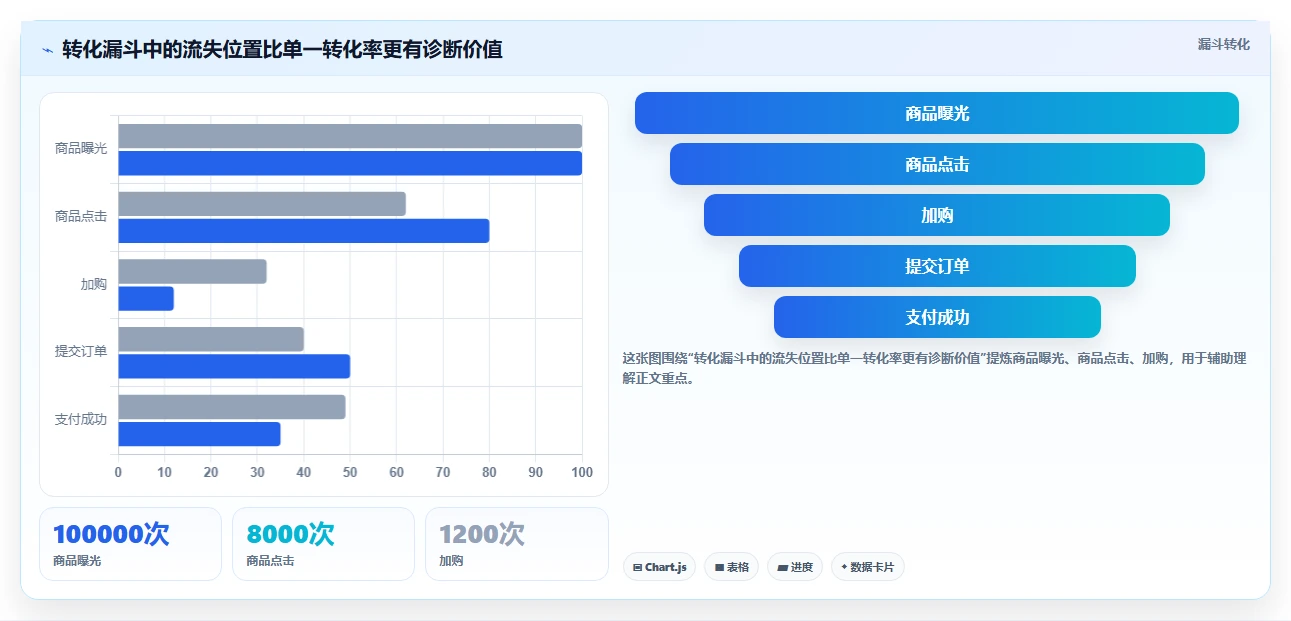Click the x-axis tick value 50
Screen dimensions: 1291x621
[350, 472]
